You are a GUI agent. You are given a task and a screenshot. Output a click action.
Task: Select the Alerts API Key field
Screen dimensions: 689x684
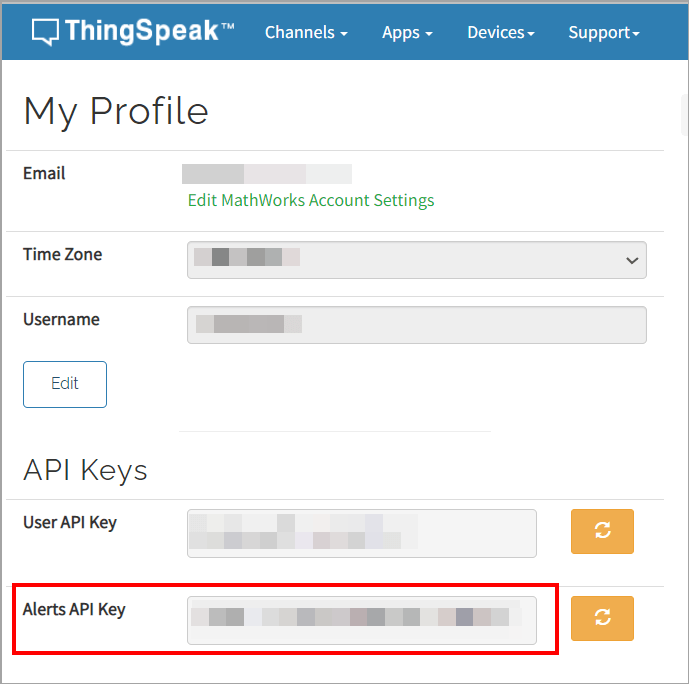(361, 620)
